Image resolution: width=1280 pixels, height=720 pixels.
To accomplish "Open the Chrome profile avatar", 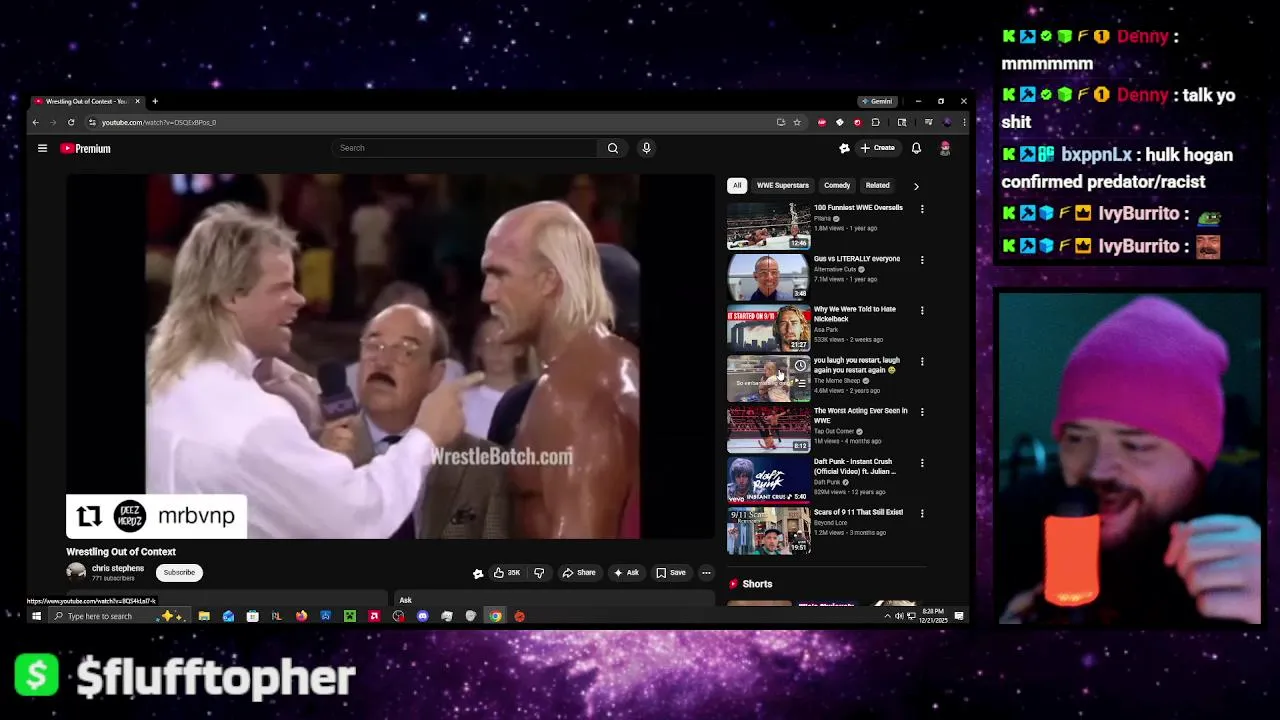I will click(947, 122).
